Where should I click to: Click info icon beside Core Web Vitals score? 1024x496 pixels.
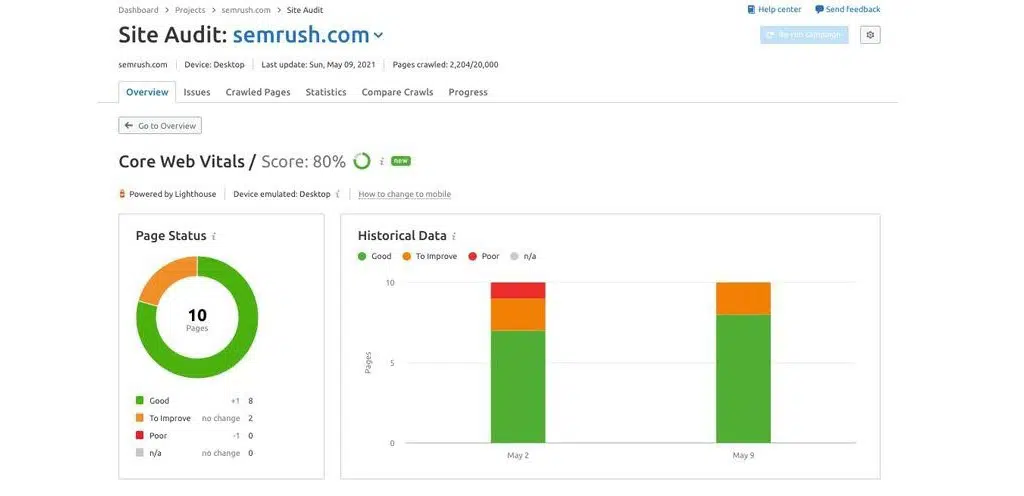pos(382,161)
